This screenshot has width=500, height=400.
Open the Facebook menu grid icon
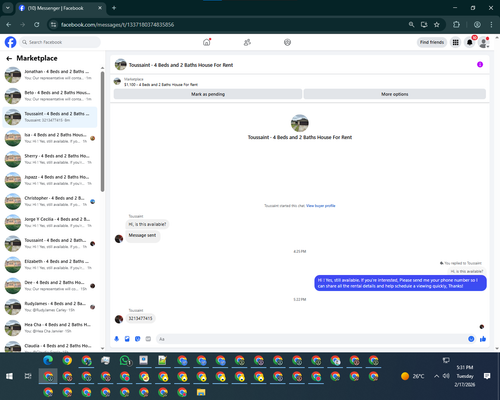[x=455, y=42]
